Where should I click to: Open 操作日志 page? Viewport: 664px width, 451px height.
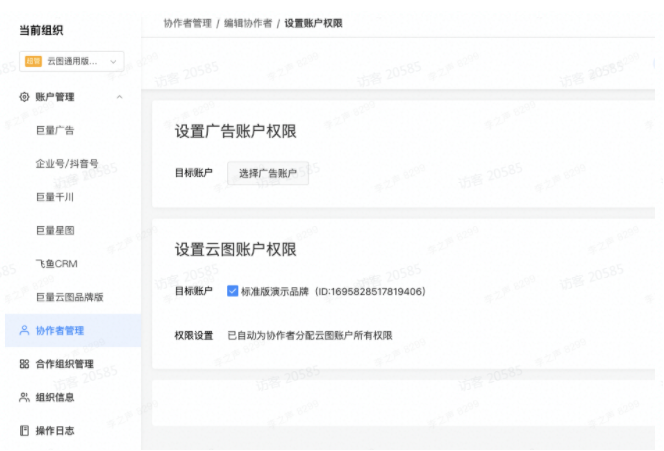pyautogui.click(x=55, y=431)
